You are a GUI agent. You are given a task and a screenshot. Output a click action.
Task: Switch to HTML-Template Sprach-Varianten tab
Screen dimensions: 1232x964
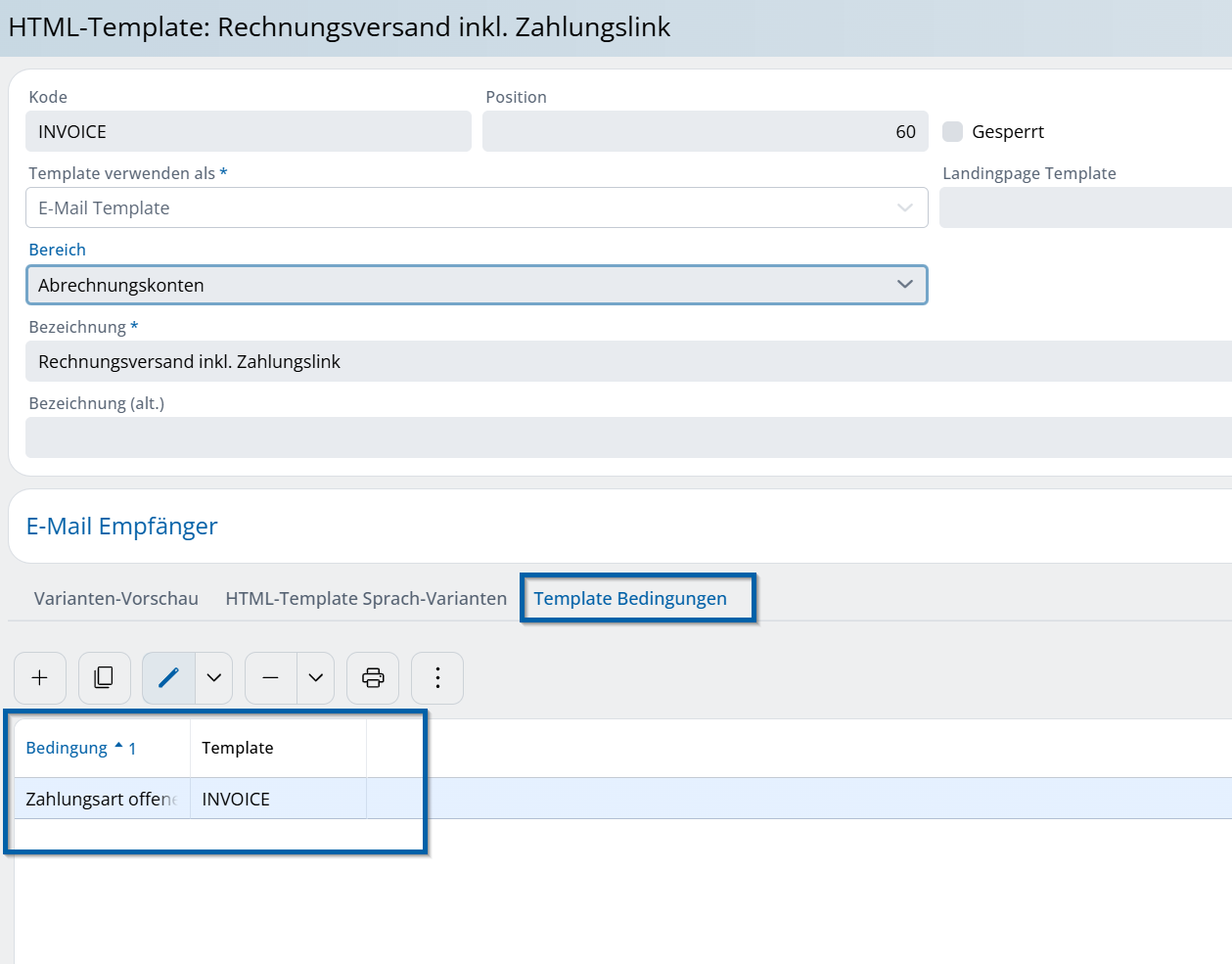[366, 599]
